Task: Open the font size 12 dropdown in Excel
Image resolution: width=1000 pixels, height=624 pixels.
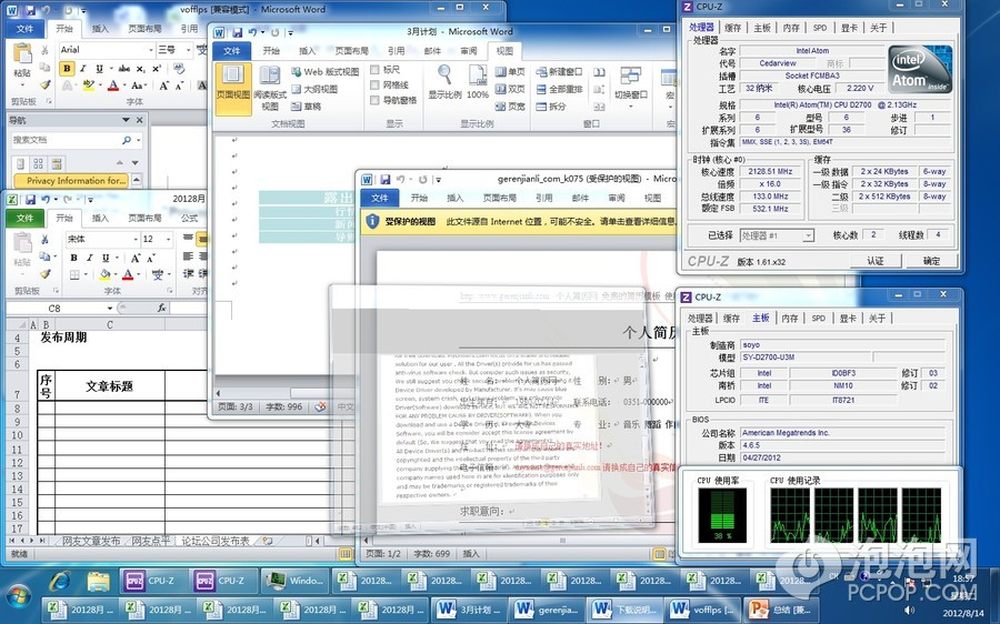Action: (x=168, y=239)
